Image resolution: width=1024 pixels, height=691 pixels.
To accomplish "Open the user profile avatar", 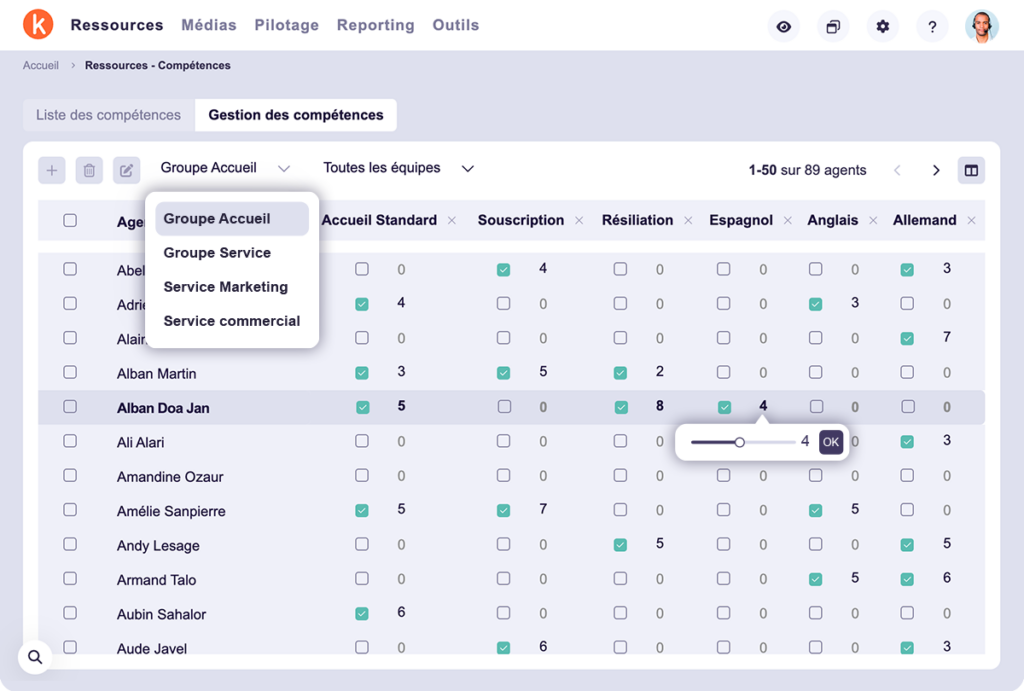I will (x=982, y=27).
